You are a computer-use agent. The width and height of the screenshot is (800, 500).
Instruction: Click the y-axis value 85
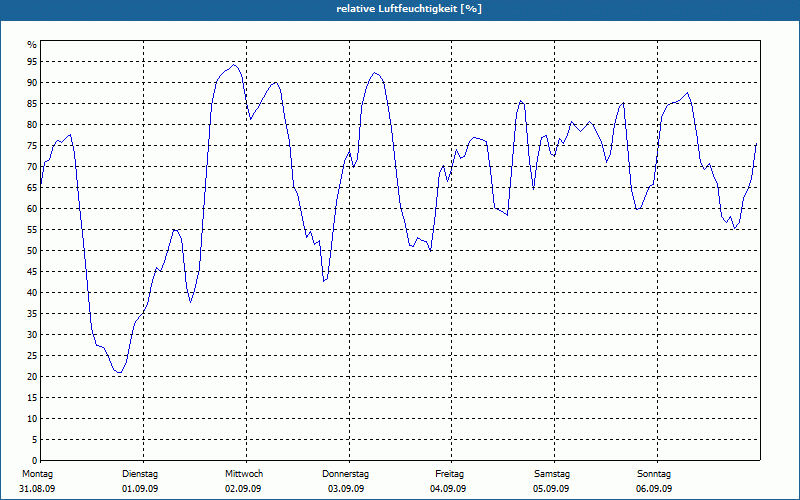tap(32, 104)
